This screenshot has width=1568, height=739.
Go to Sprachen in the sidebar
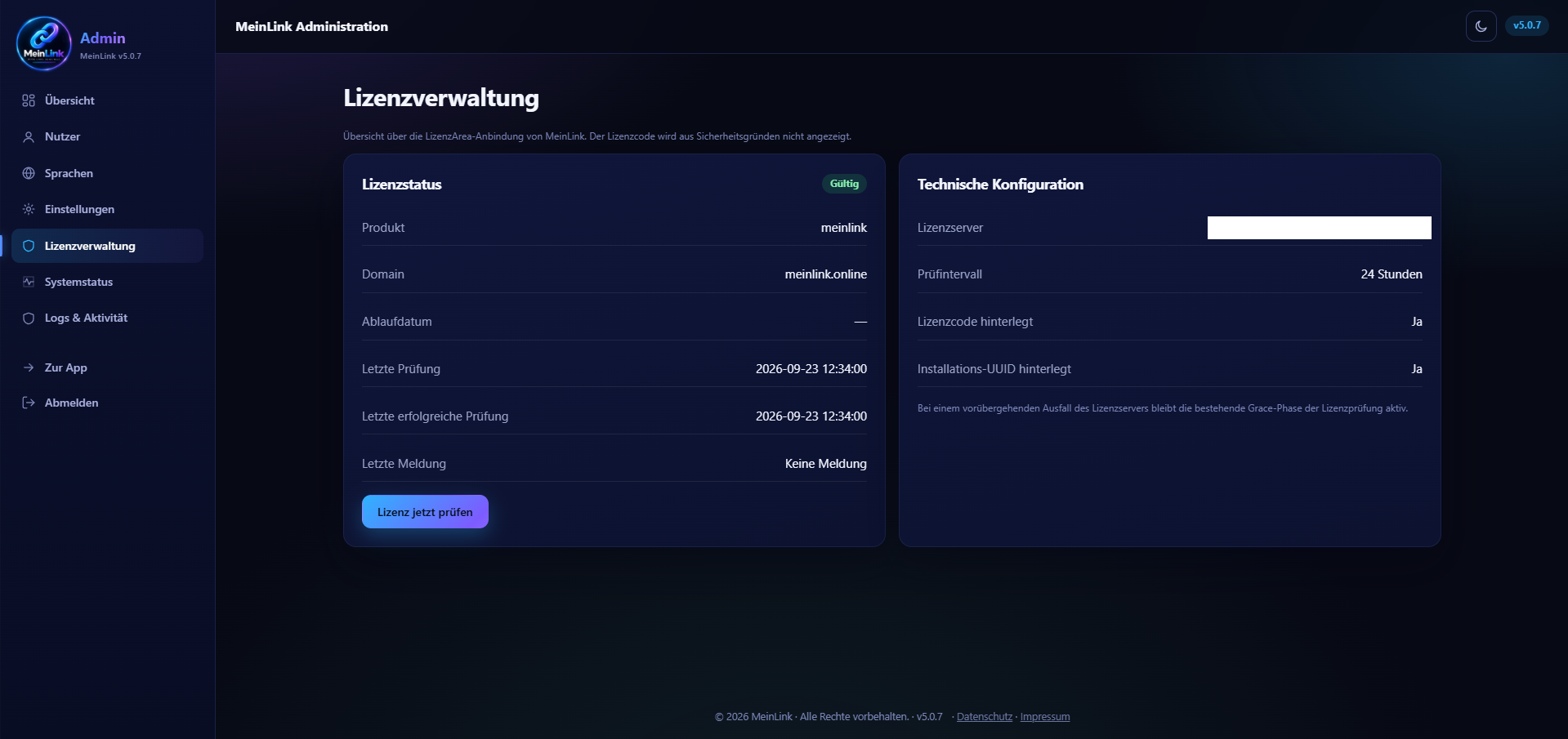107,173
